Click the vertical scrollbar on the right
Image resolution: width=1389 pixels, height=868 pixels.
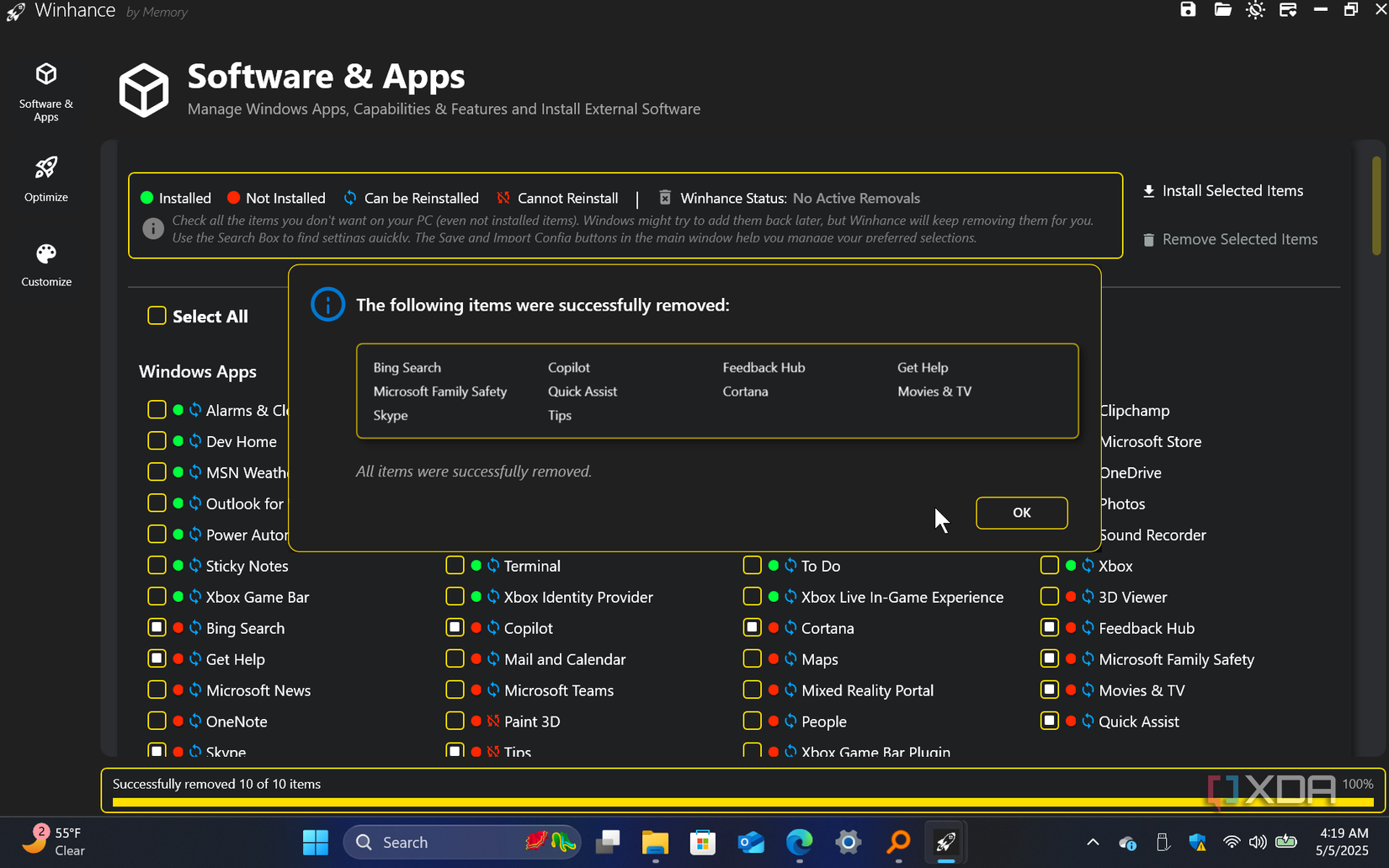tap(1376, 206)
